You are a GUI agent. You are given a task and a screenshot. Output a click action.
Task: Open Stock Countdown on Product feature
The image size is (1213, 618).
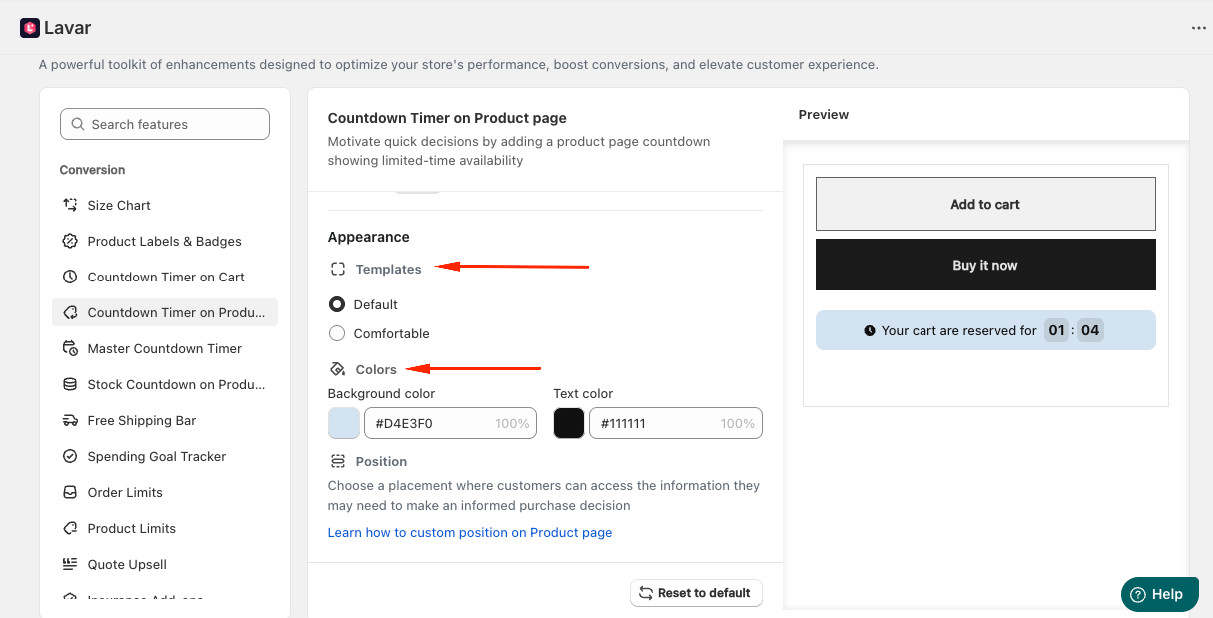point(176,385)
